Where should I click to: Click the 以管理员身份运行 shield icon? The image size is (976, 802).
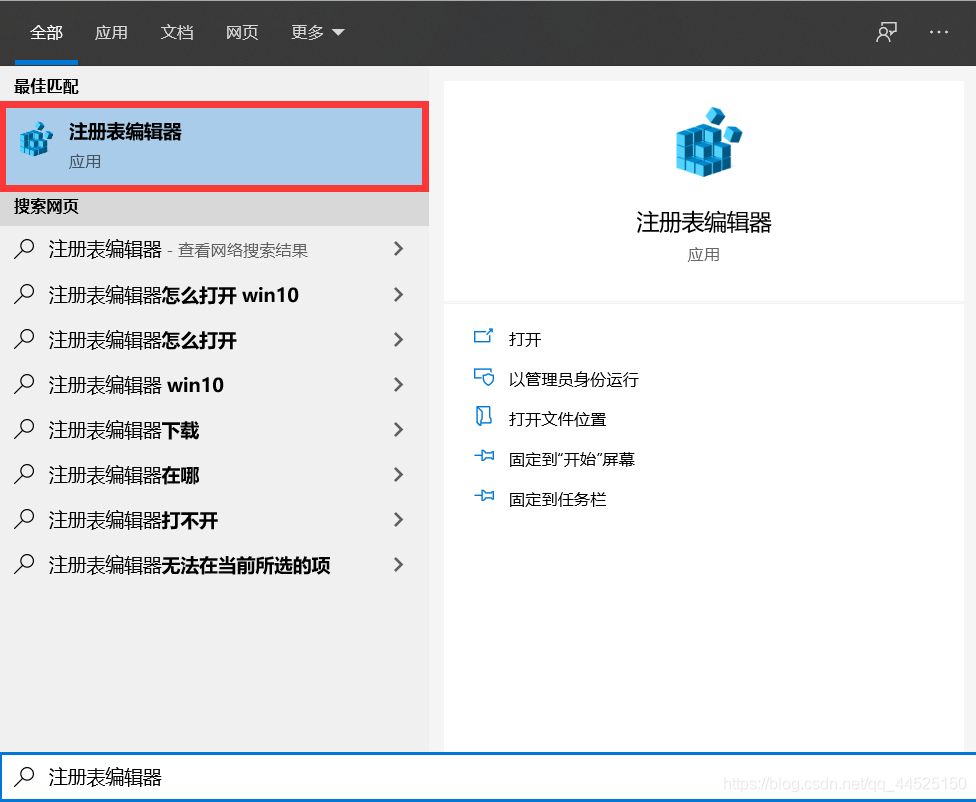tap(484, 377)
